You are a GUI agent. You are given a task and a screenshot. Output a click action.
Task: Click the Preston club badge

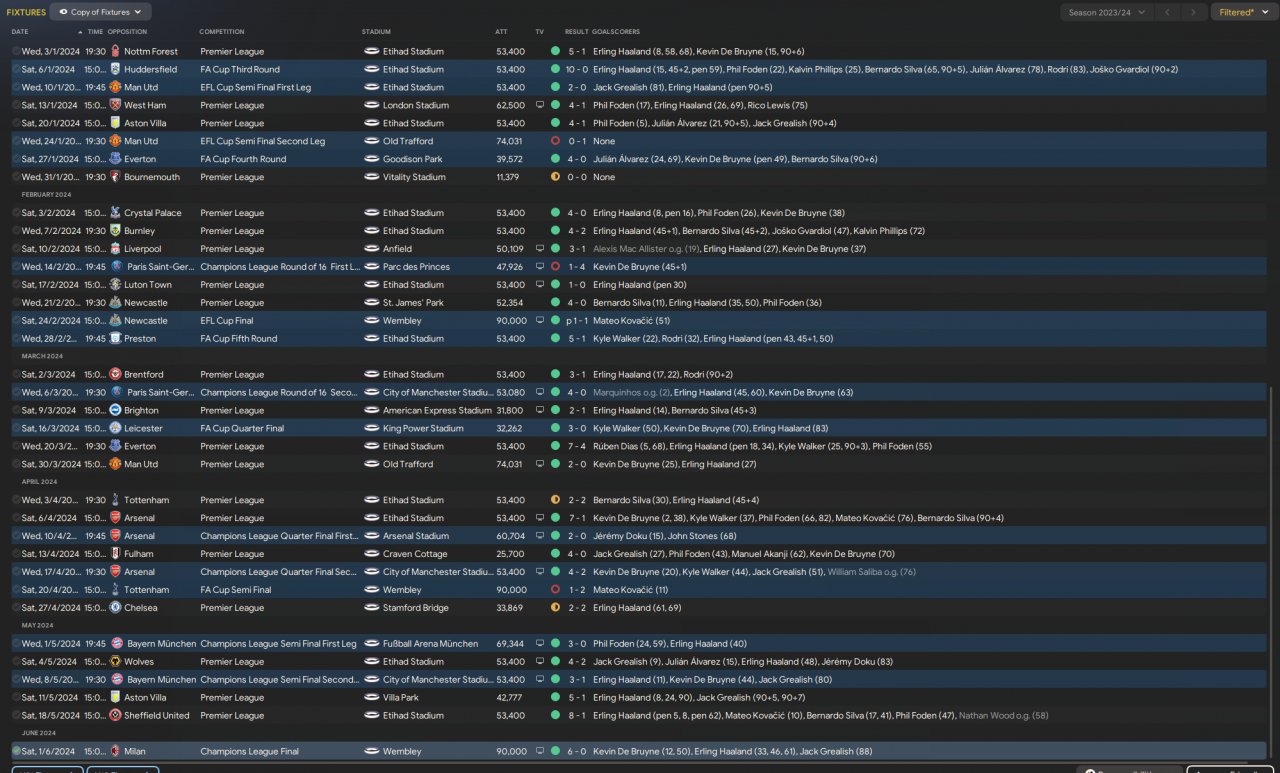point(116,339)
